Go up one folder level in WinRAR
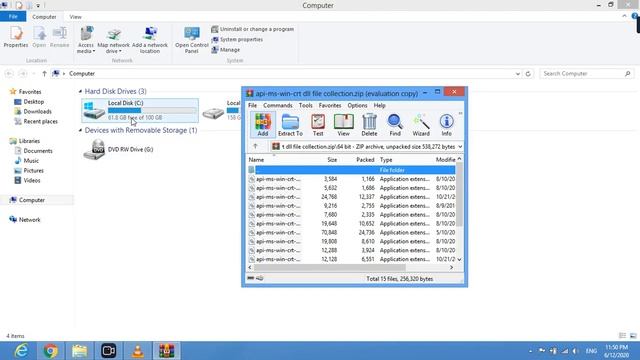640x360 pixels. (x=255, y=146)
